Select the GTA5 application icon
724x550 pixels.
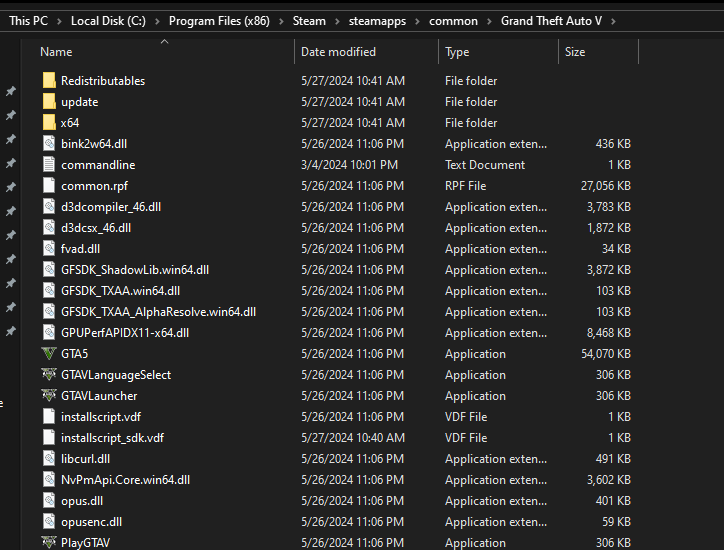pyautogui.click(x=49, y=354)
